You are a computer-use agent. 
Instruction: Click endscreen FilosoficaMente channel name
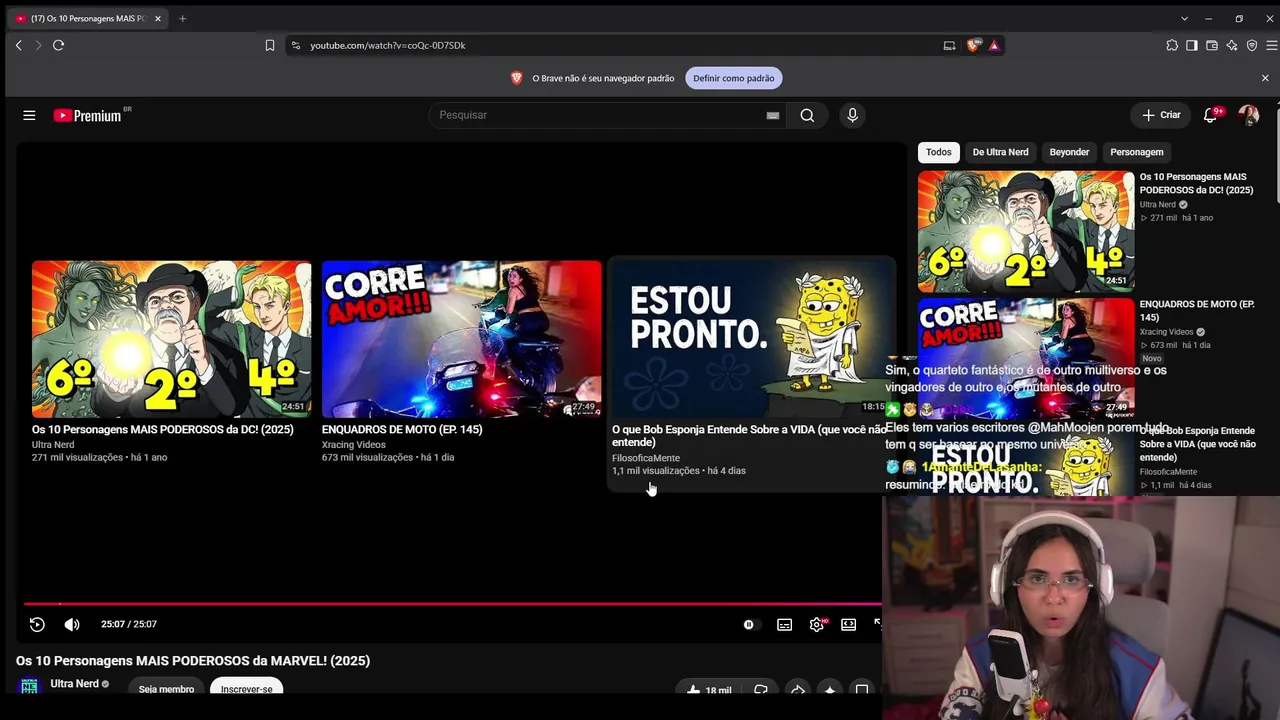[x=646, y=458]
